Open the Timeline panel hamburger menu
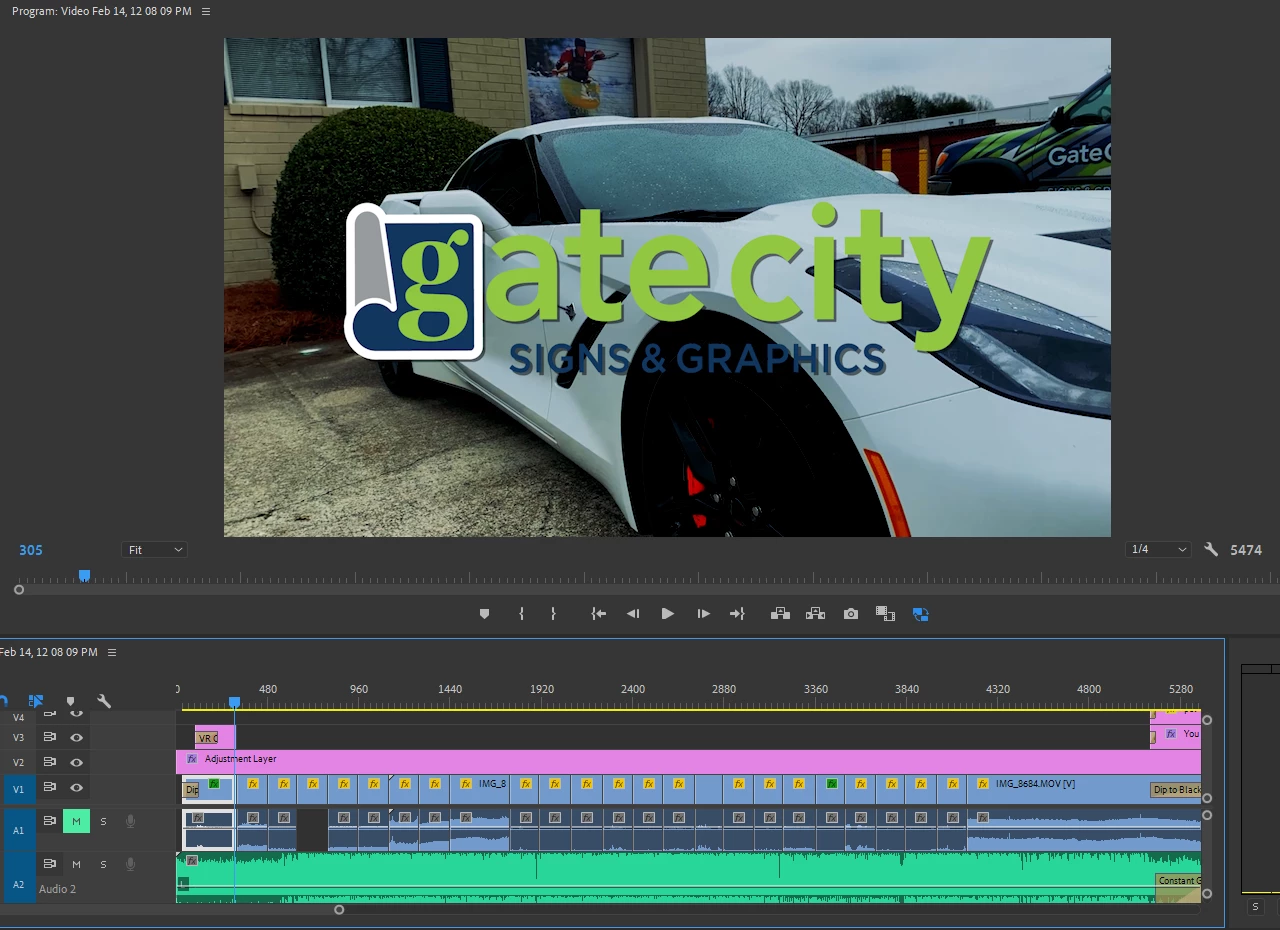The width and height of the screenshot is (1280, 930). tap(112, 652)
